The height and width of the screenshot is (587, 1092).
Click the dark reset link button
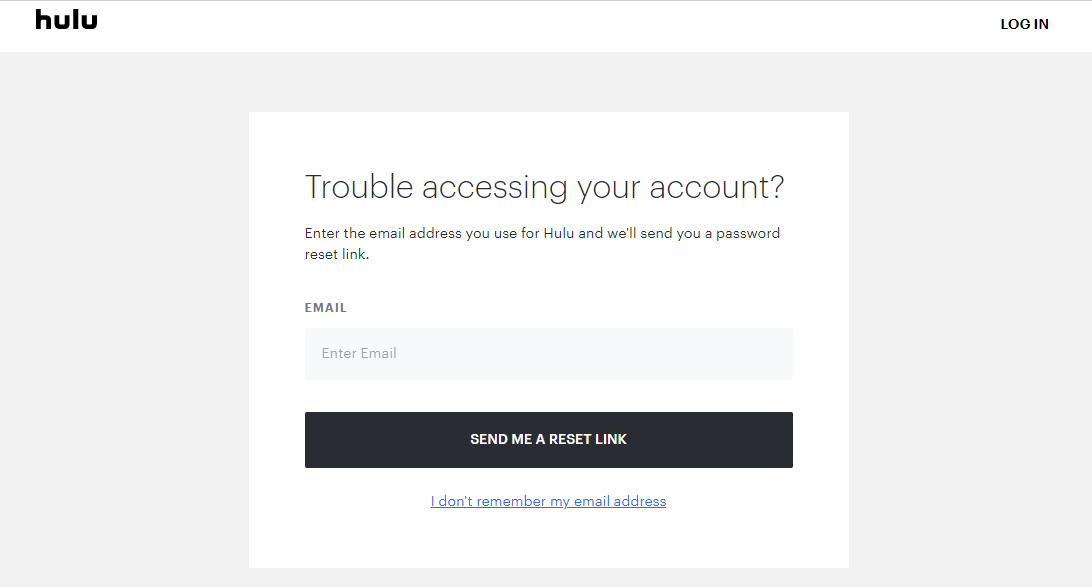click(x=548, y=440)
